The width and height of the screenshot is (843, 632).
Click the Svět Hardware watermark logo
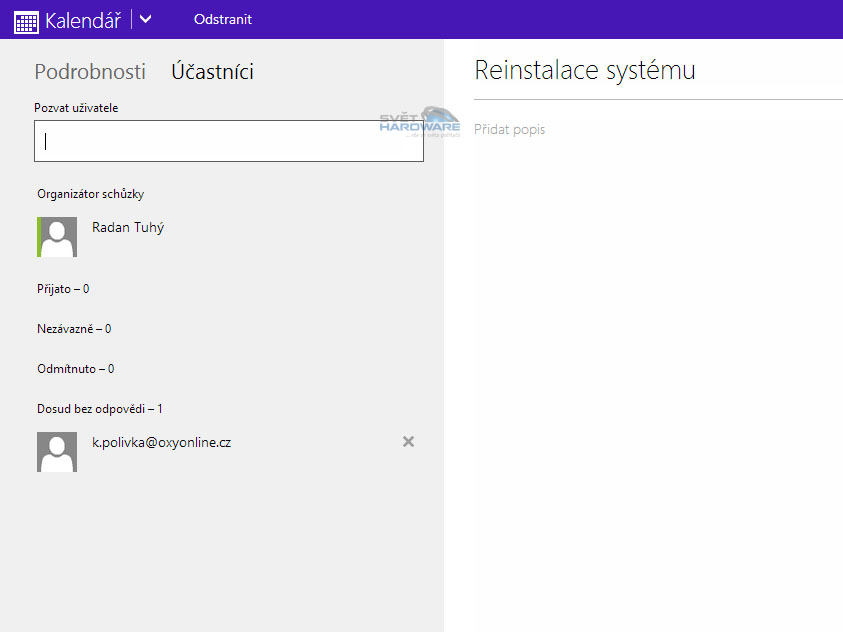(x=421, y=121)
